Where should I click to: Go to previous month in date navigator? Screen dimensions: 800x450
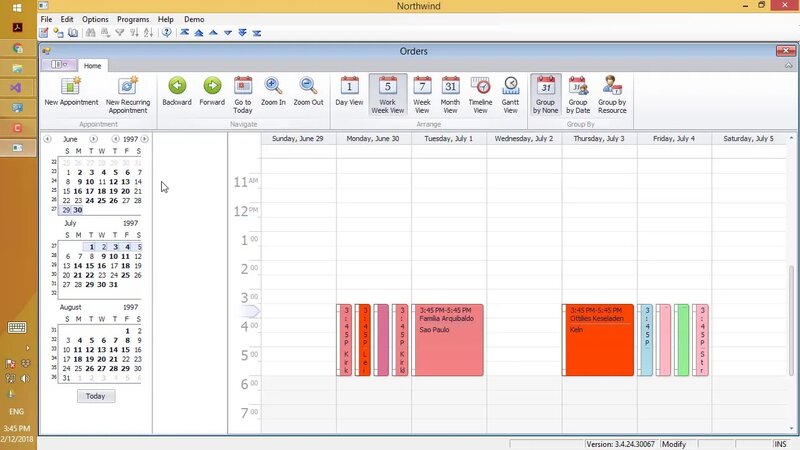coord(47,139)
